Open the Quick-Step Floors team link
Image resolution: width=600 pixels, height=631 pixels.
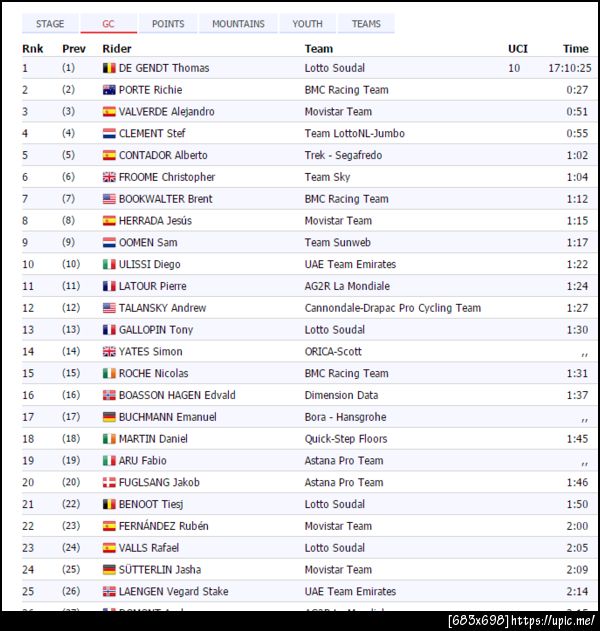point(345,439)
